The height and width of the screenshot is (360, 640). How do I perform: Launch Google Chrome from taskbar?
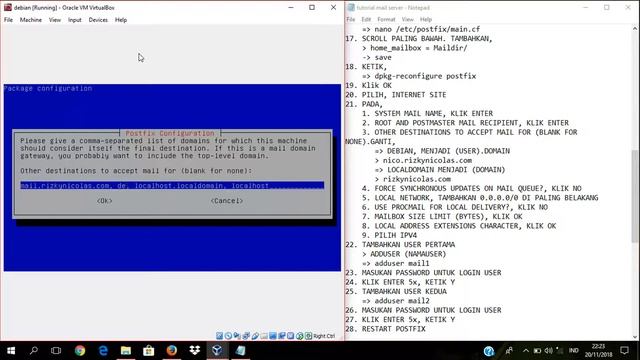80,351
